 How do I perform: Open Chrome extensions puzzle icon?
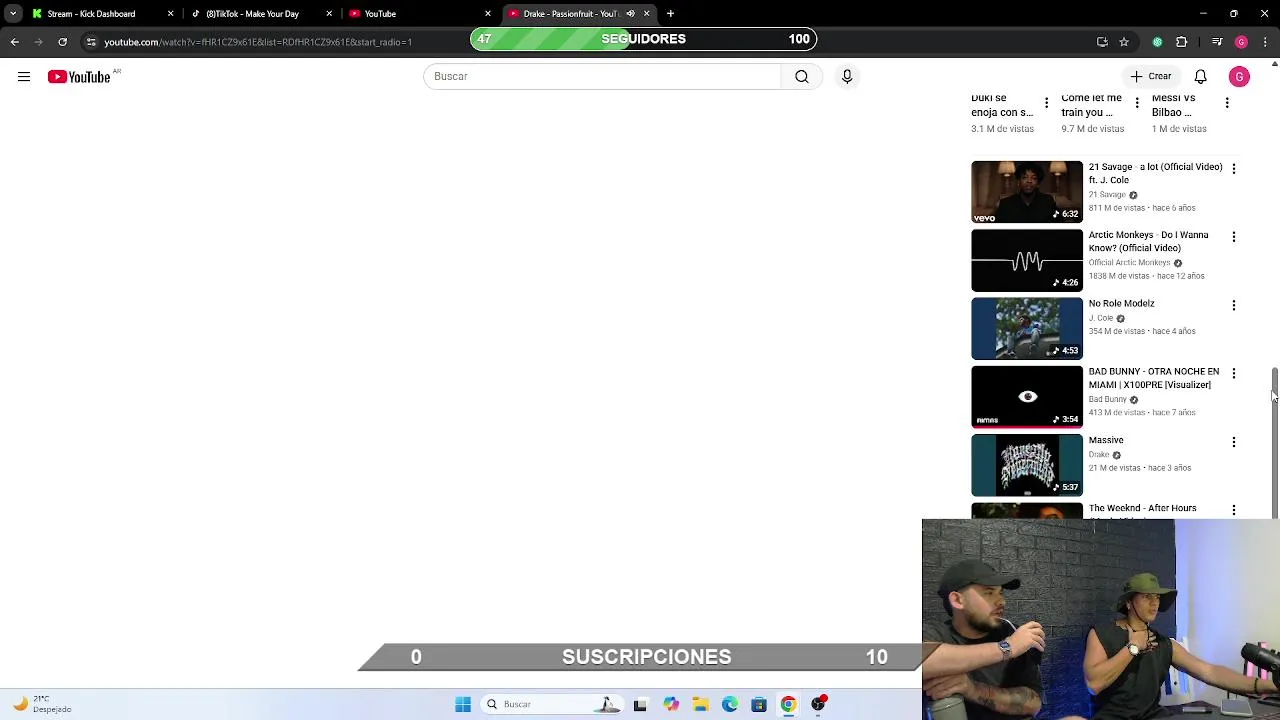coord(1182,42)
